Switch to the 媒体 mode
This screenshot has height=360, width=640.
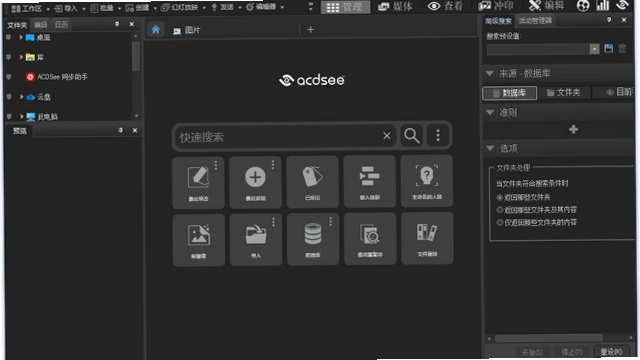click(x=396, y=6)
